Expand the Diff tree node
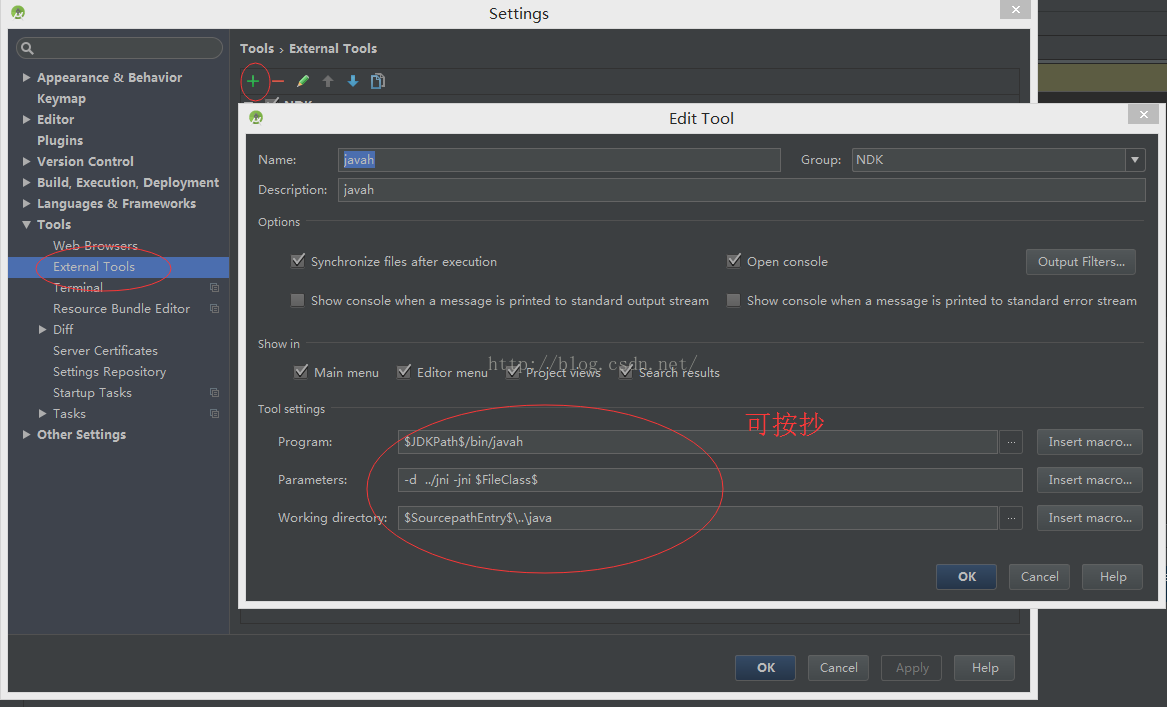 pos(42,330)
